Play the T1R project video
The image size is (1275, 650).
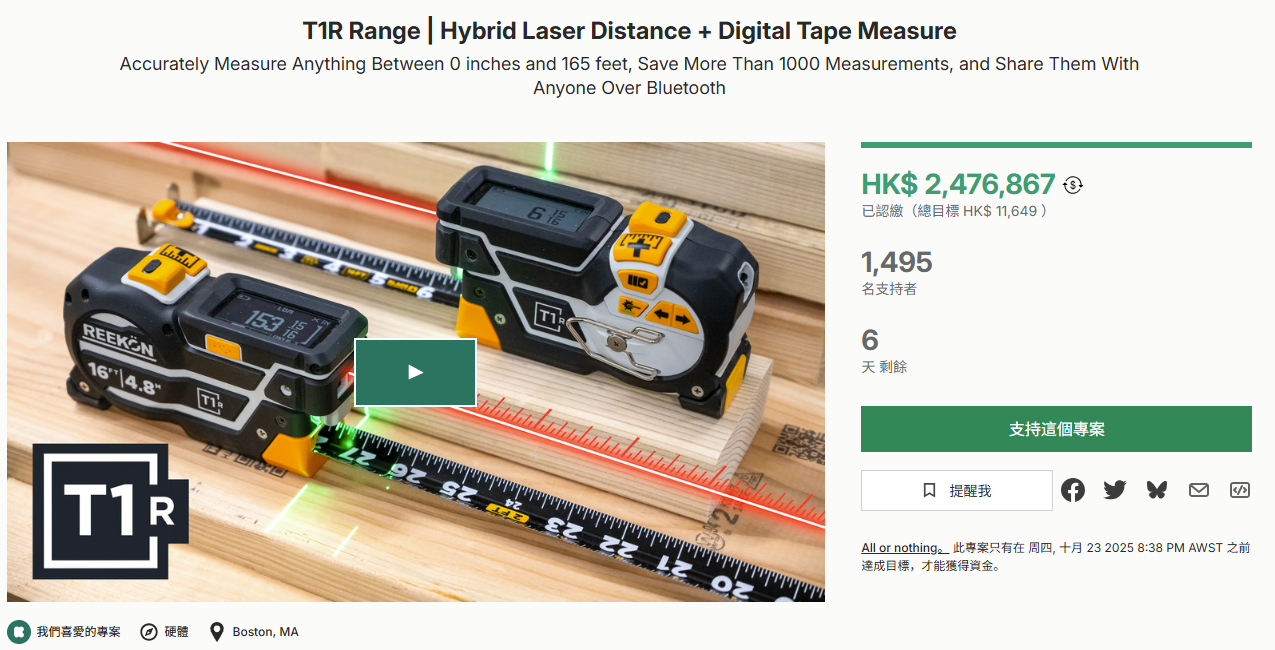pos(415,372)
